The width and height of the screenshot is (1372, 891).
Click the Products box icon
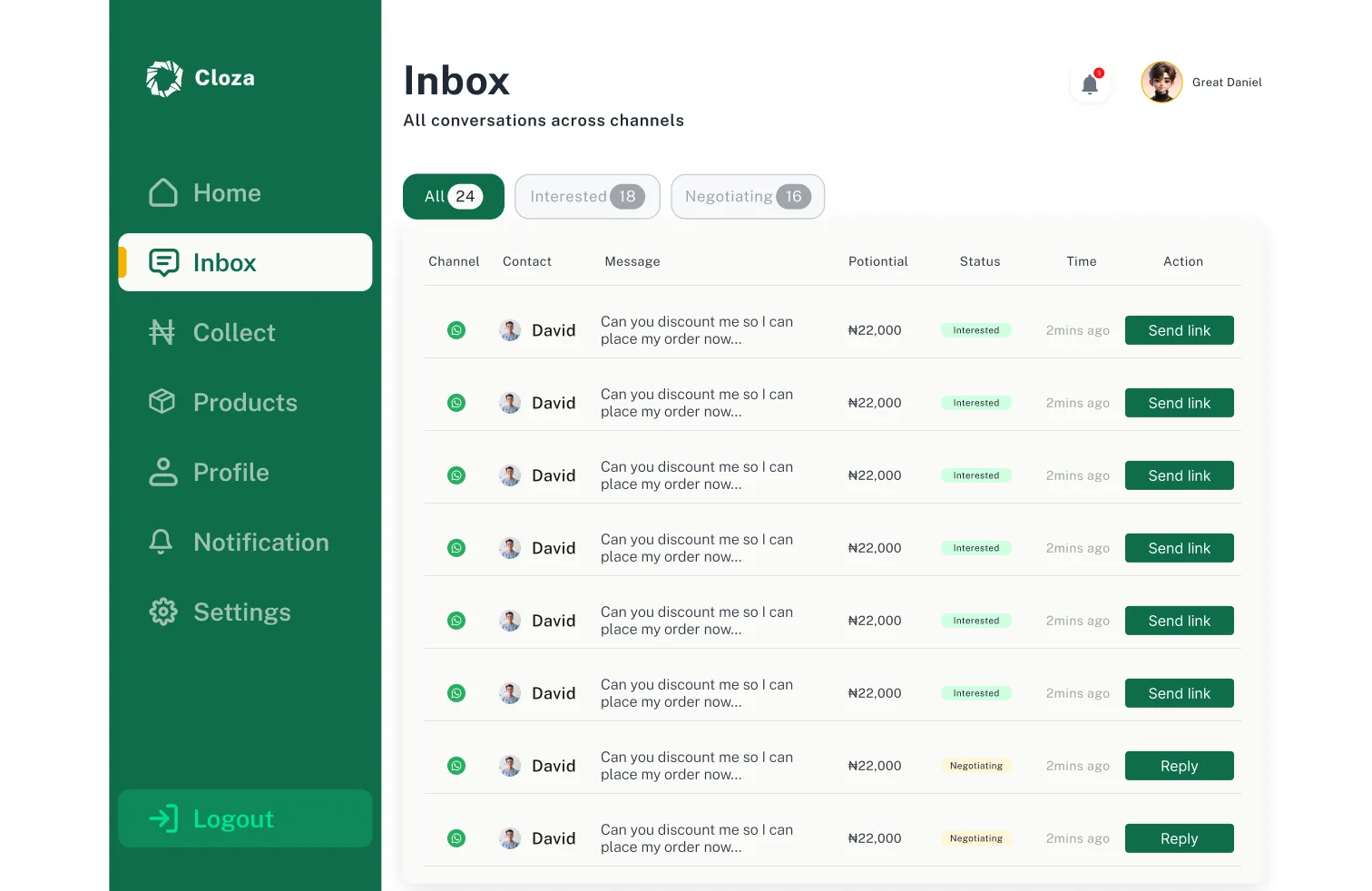[x=162, y=402]
